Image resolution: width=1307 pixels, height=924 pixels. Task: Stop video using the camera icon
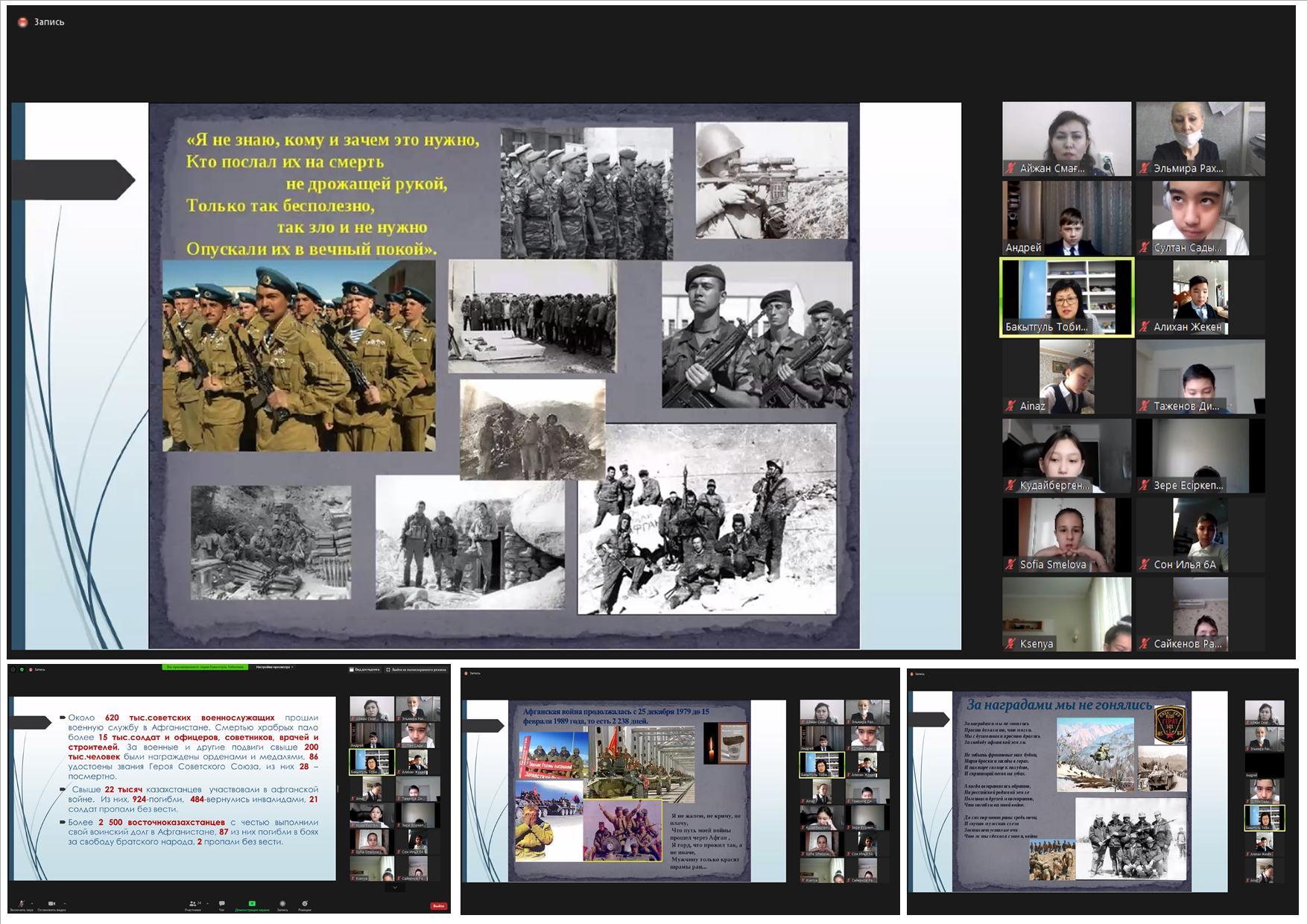tap(51, 904)
